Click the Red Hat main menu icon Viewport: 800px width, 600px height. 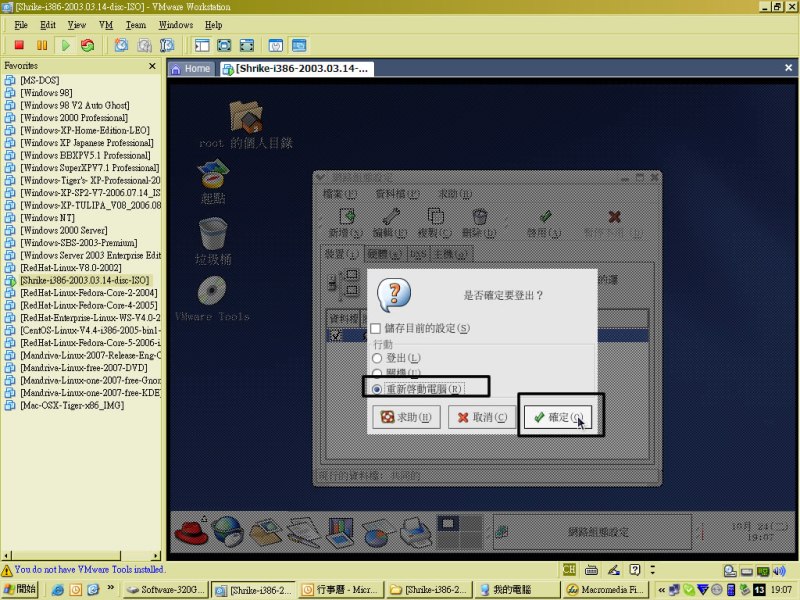pyautogui.click(x=191, y=531)
